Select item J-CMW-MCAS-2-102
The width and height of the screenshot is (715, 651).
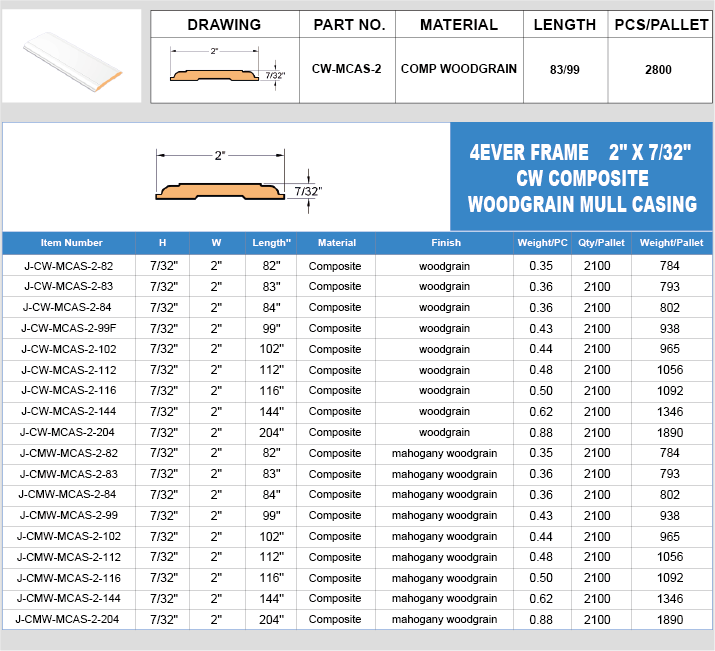[69, 536]
